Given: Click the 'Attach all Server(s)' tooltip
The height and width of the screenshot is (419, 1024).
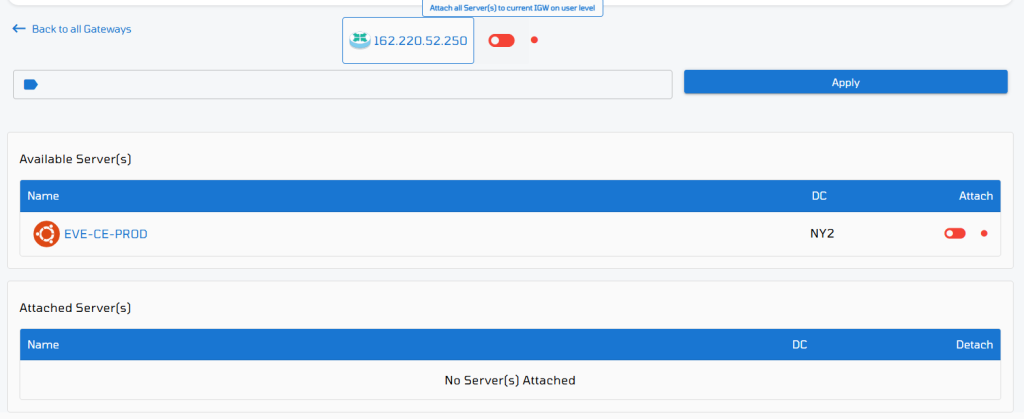Looking at the screenshot, I should (x=513, y=8).
